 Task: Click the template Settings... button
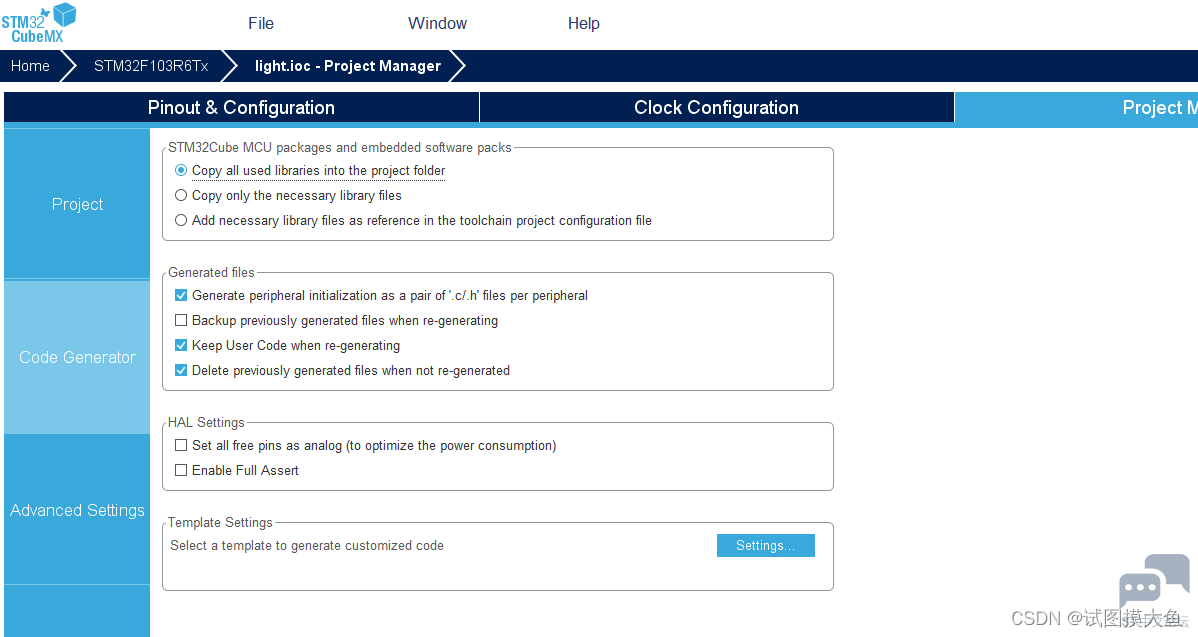coord(766,545)
